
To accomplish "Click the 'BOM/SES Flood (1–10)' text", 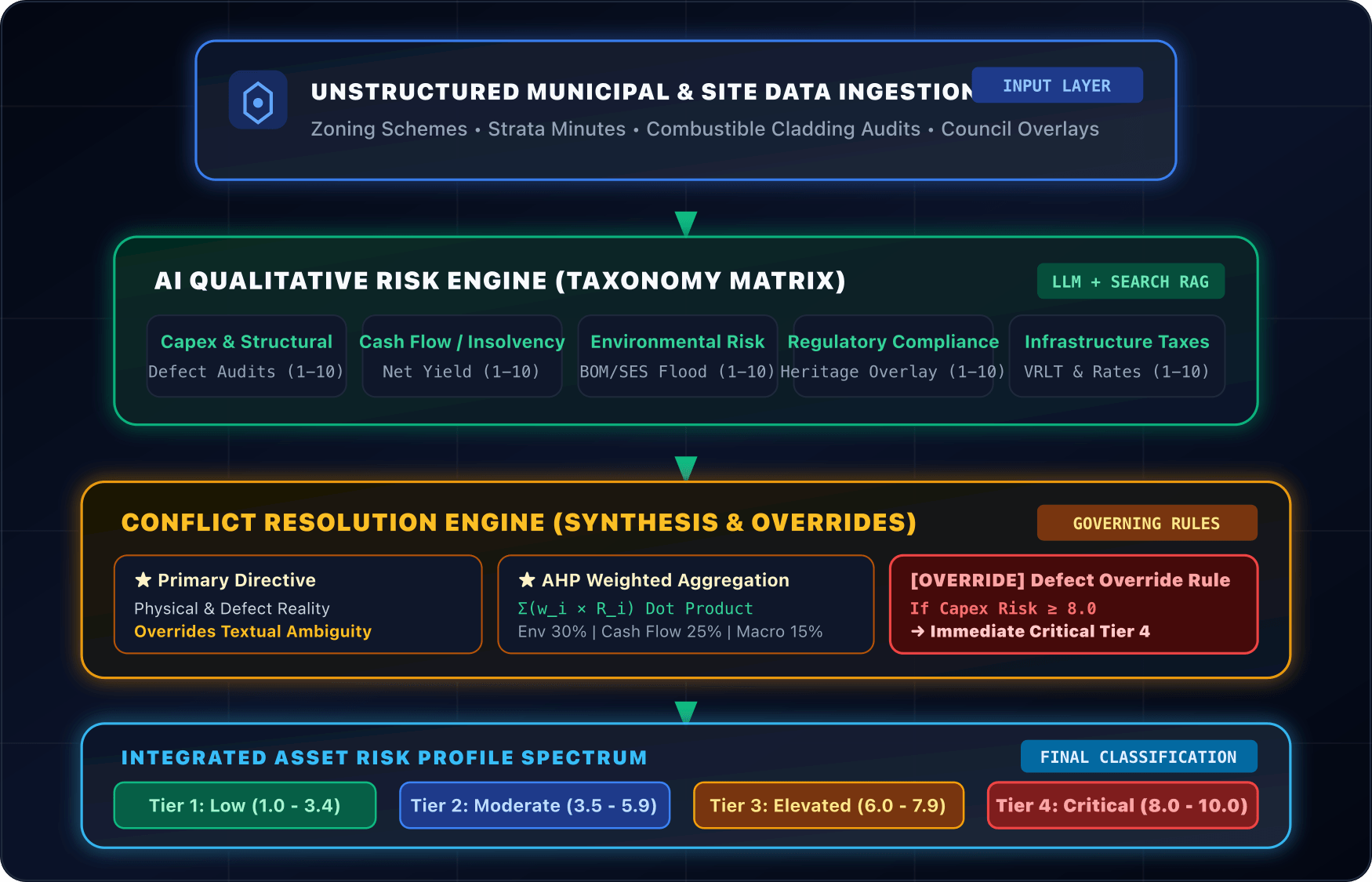I will coord(677,372).
